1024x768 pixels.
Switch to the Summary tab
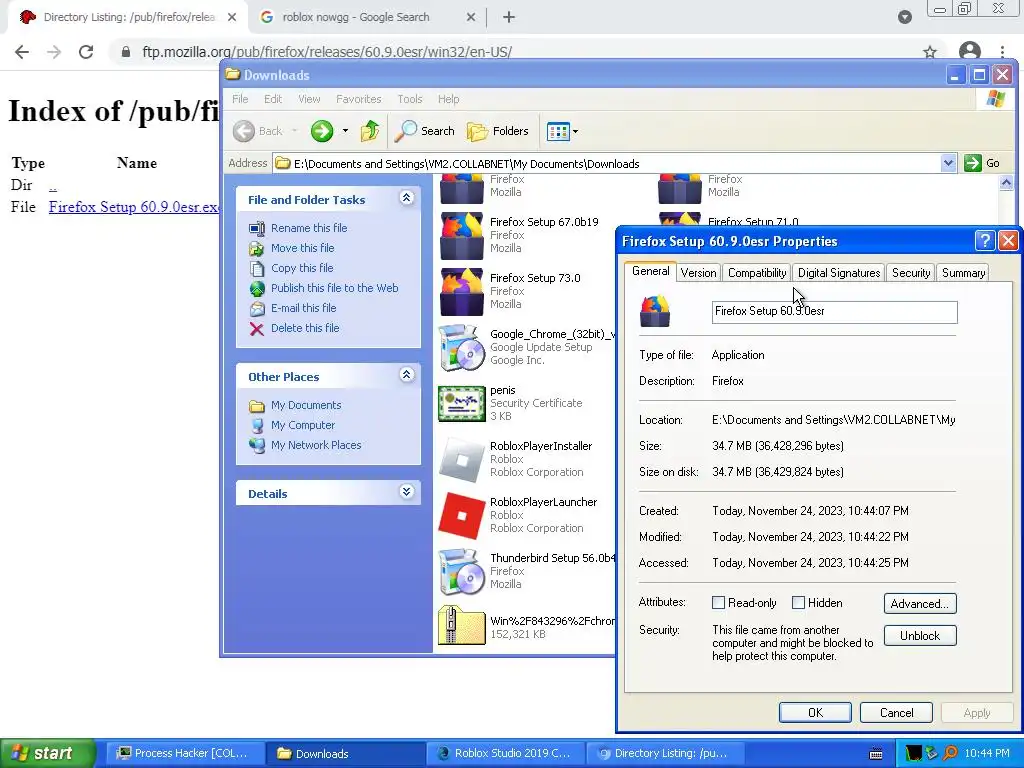(963, 273)
